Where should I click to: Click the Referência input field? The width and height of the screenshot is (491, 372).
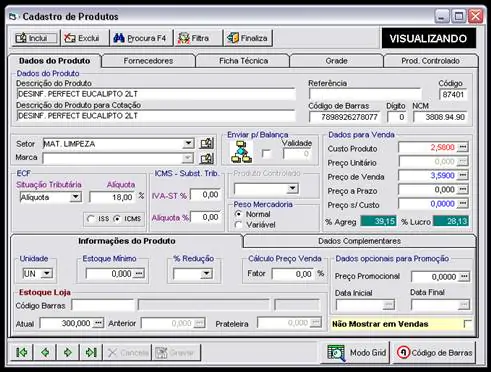coord(365,94)
